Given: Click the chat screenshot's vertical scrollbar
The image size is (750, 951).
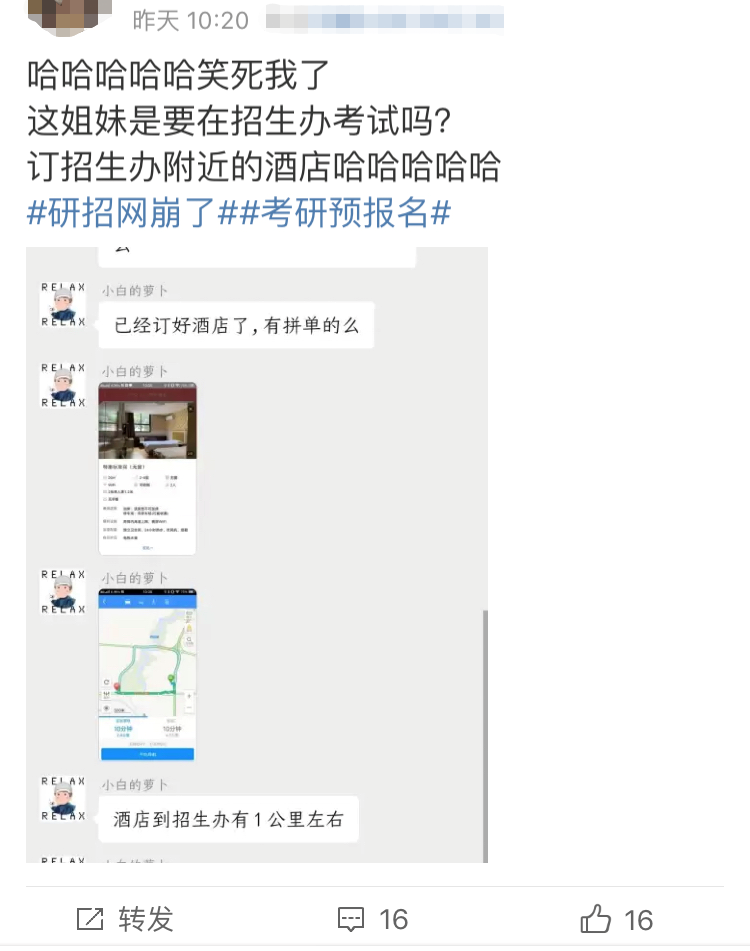Looking at the screenshot, I should point(484,736).
